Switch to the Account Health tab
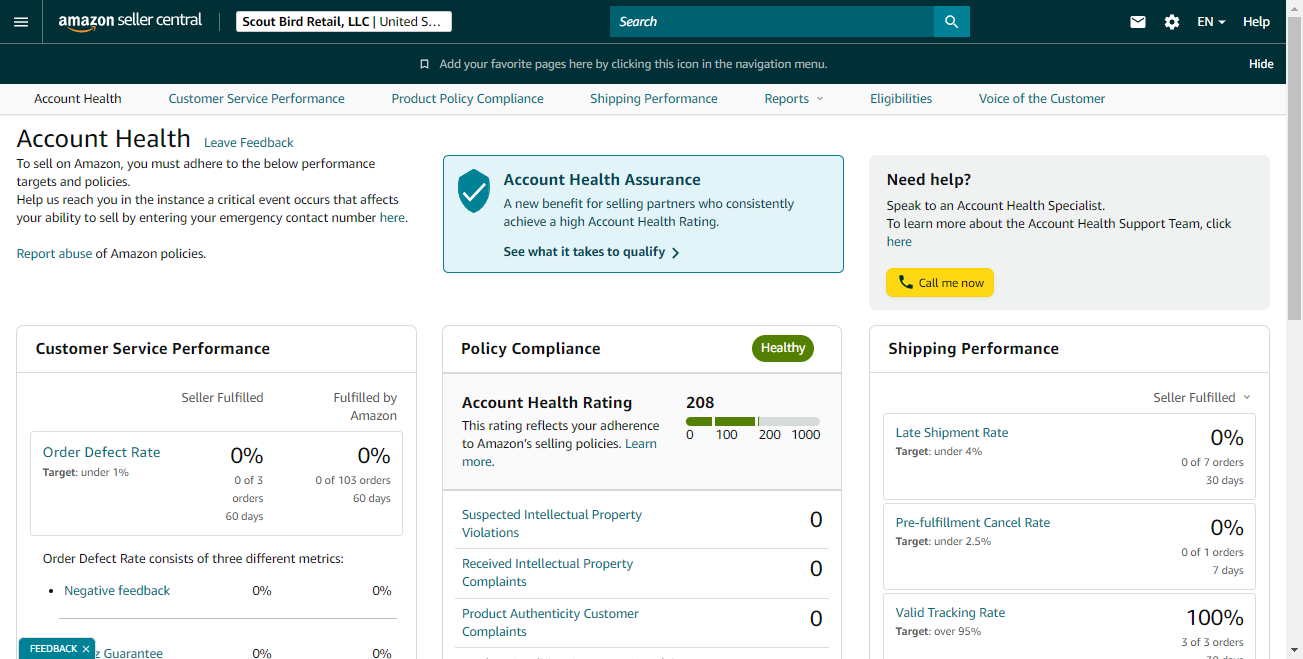The height and width of the screenshot is (659, 1303). point(78,98)
